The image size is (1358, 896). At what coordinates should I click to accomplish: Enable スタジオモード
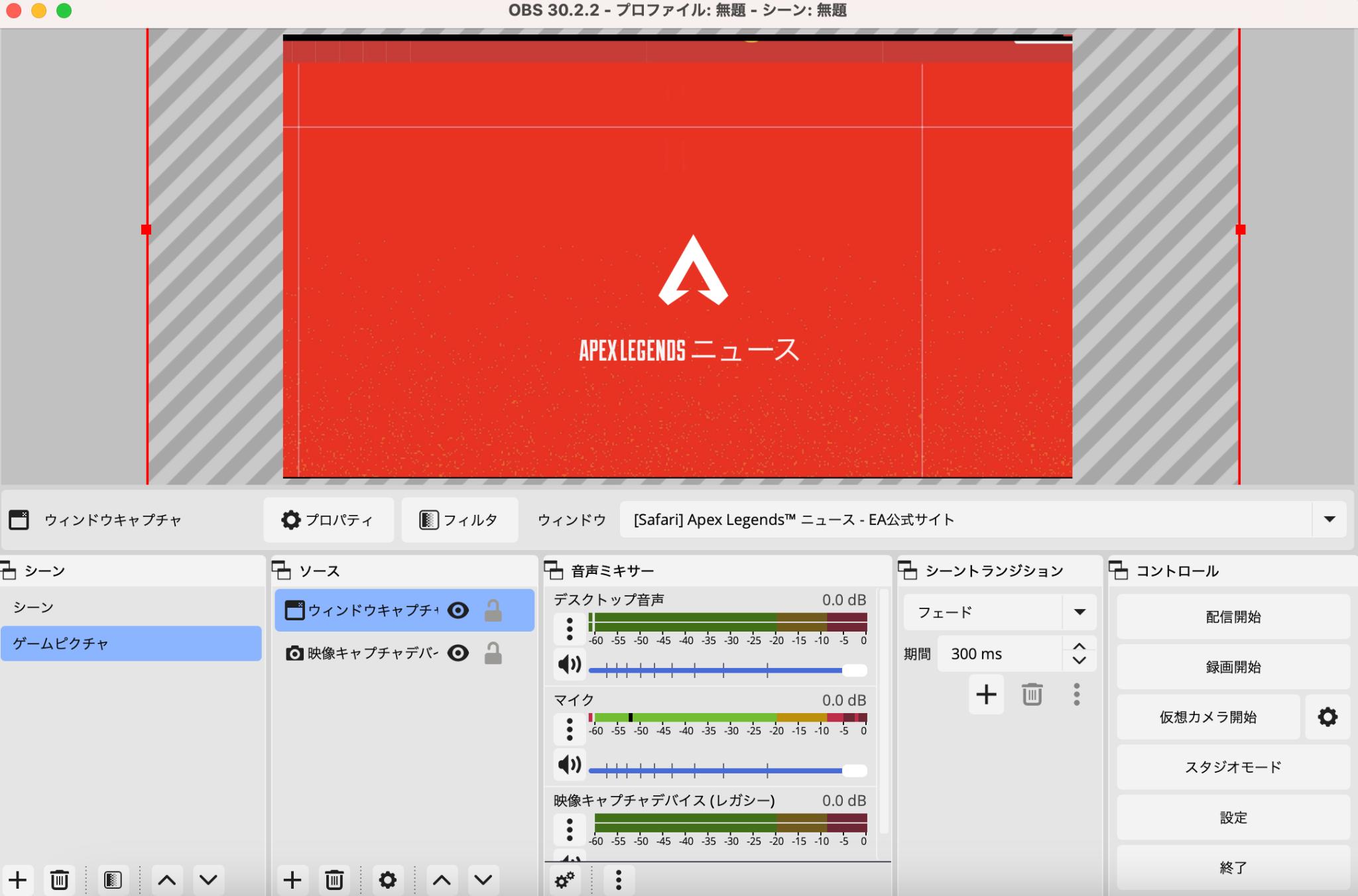1233,767
